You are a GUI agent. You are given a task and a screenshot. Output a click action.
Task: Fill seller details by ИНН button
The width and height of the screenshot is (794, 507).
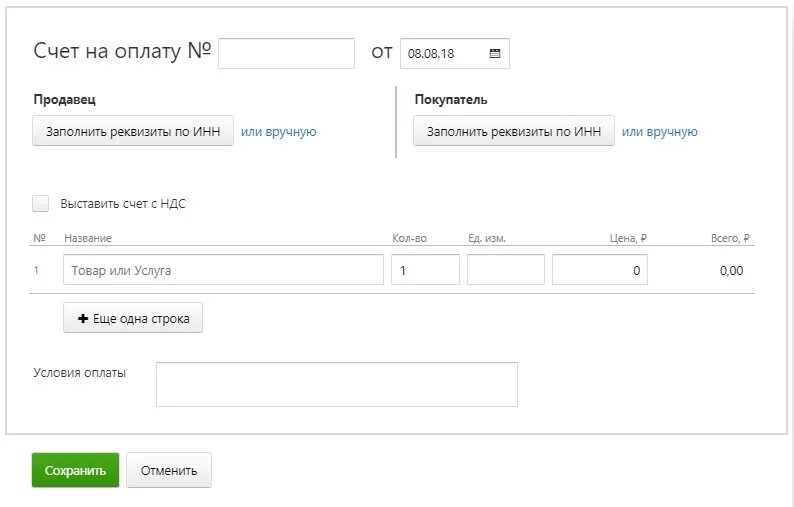tap(133, 131)
